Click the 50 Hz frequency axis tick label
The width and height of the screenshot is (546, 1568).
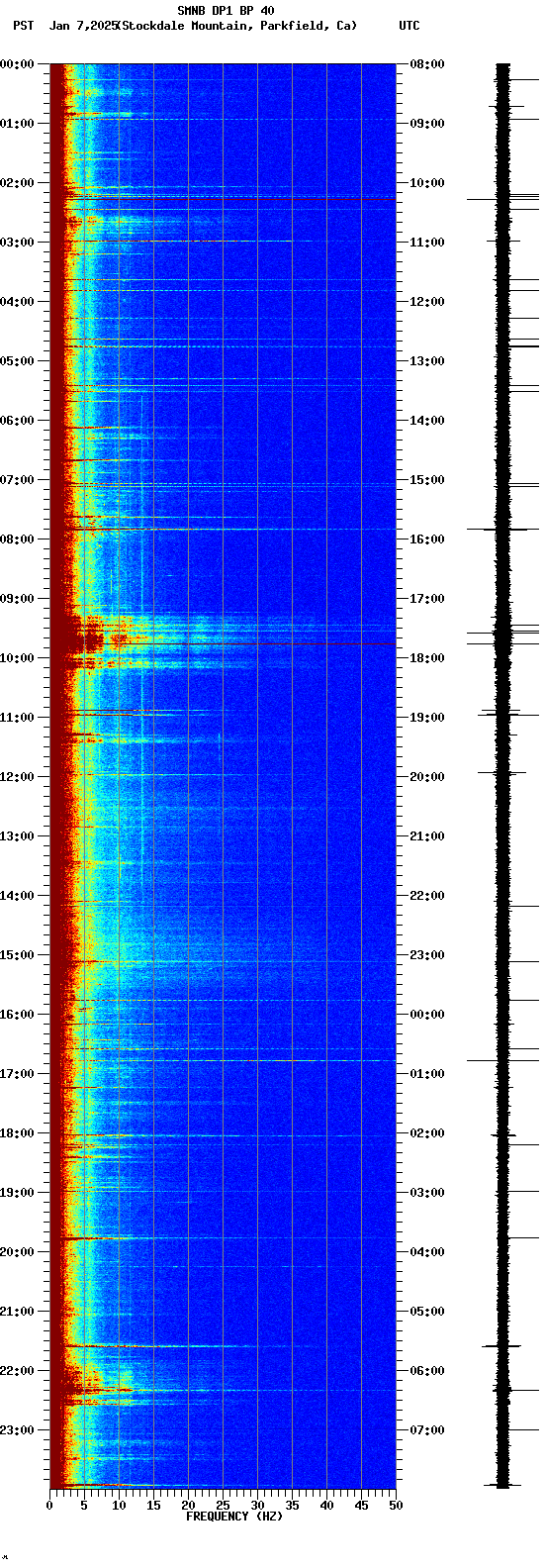click(396, 1506)
